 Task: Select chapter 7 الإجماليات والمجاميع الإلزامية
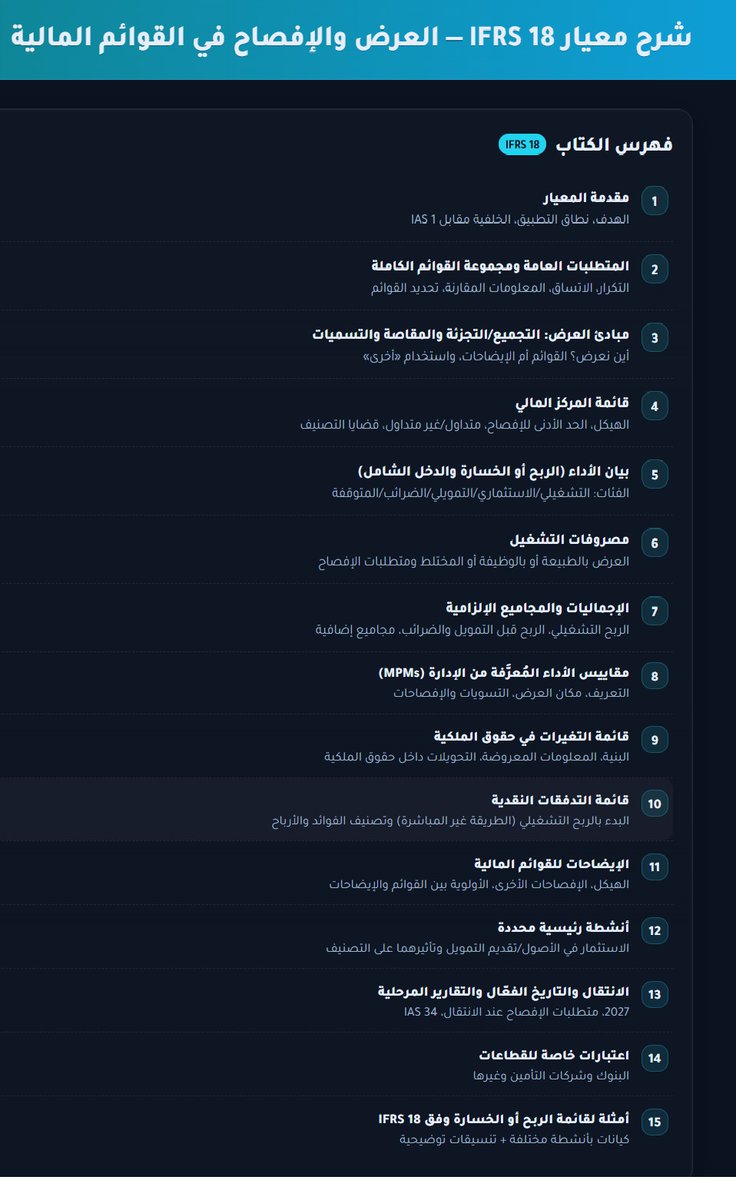click(537, 608)
